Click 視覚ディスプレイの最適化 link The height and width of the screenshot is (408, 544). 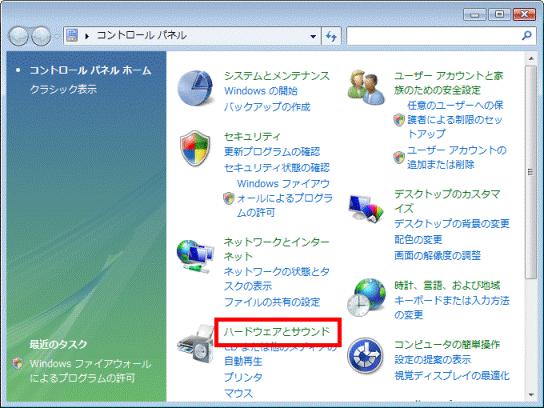tap(452, 375)
